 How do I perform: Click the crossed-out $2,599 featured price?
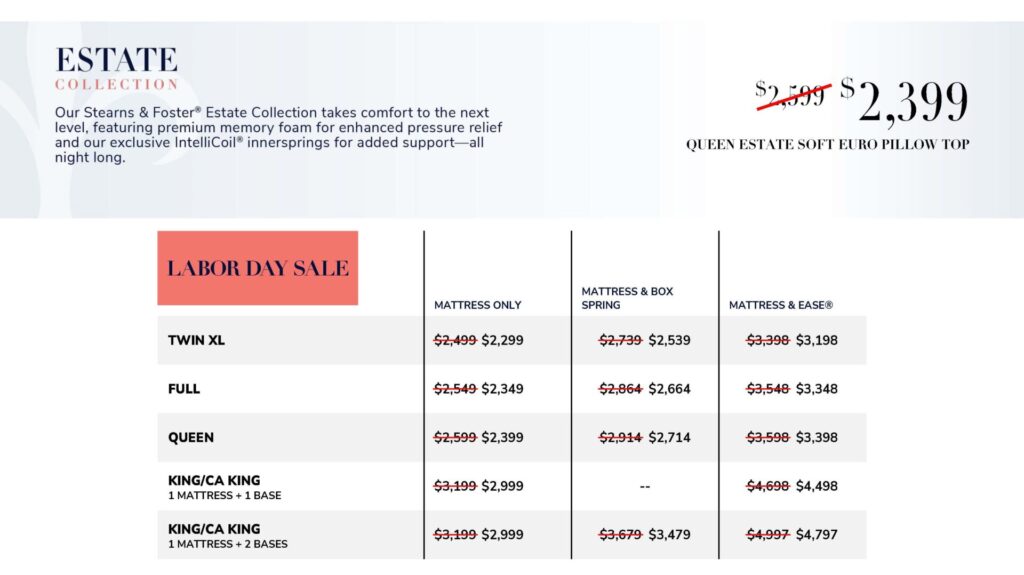click(792, 94)
